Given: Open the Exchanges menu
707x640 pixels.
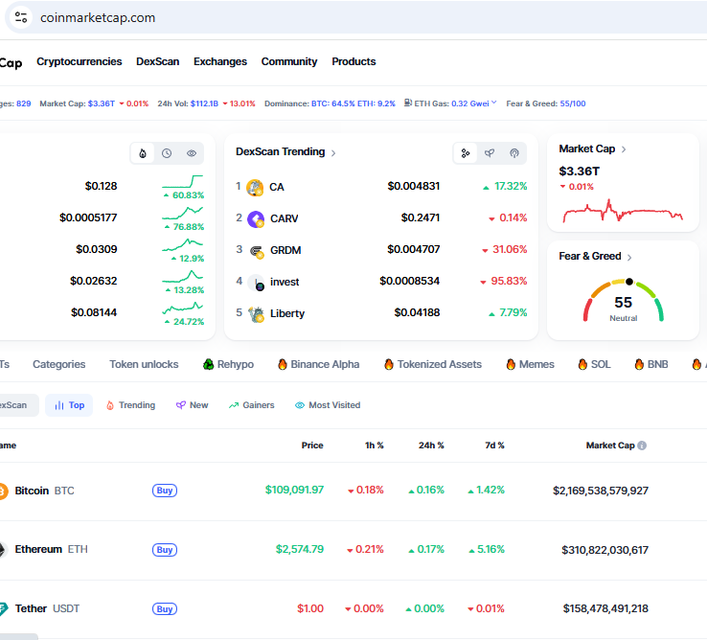Looking at the screenshot, I should (220, 61).
